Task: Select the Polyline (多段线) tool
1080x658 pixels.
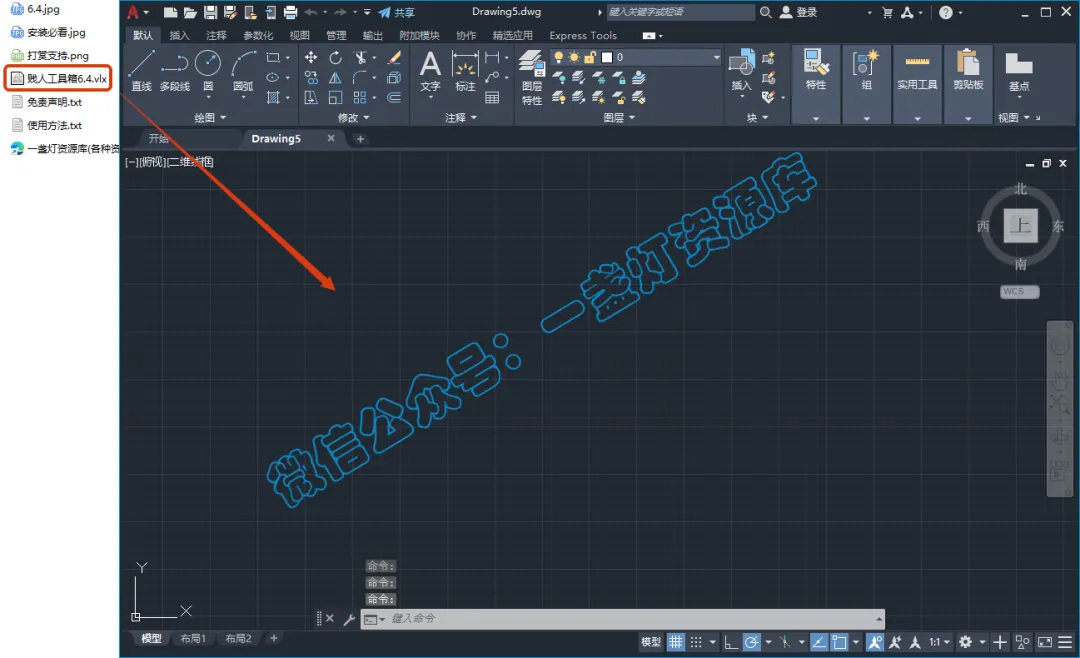Action: point(174,70)
